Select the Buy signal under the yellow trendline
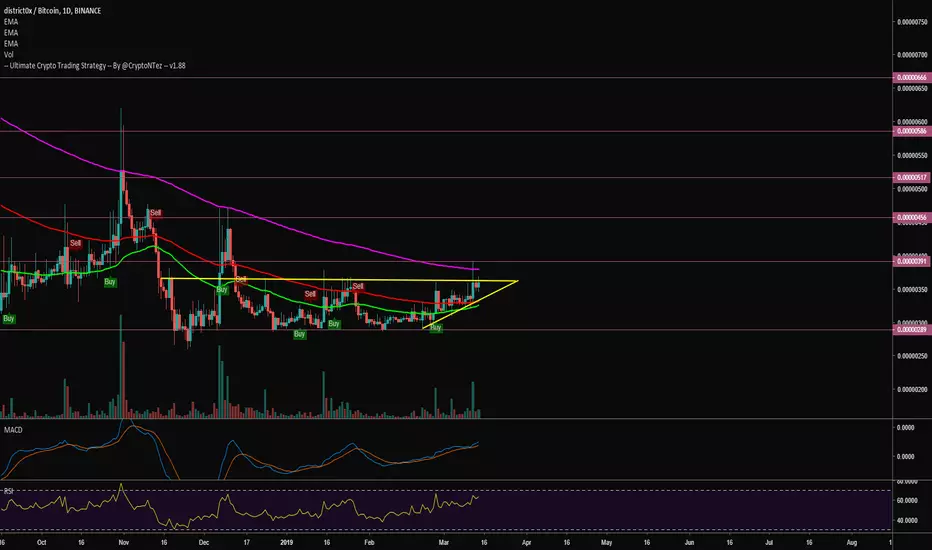Viewport: 932px width, 550px height. (436, 328)
